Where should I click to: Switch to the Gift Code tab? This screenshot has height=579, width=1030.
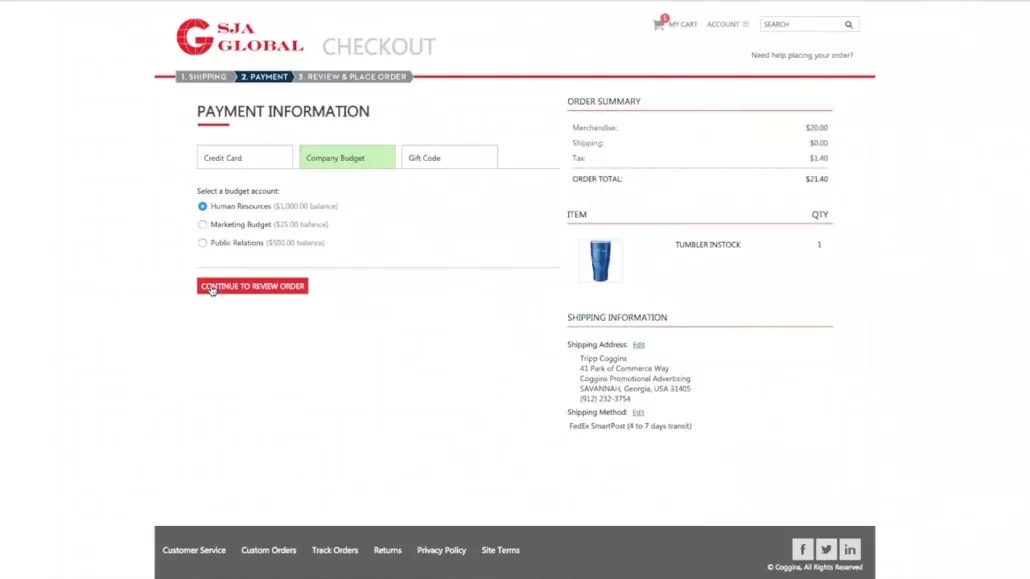click(449, 157)
